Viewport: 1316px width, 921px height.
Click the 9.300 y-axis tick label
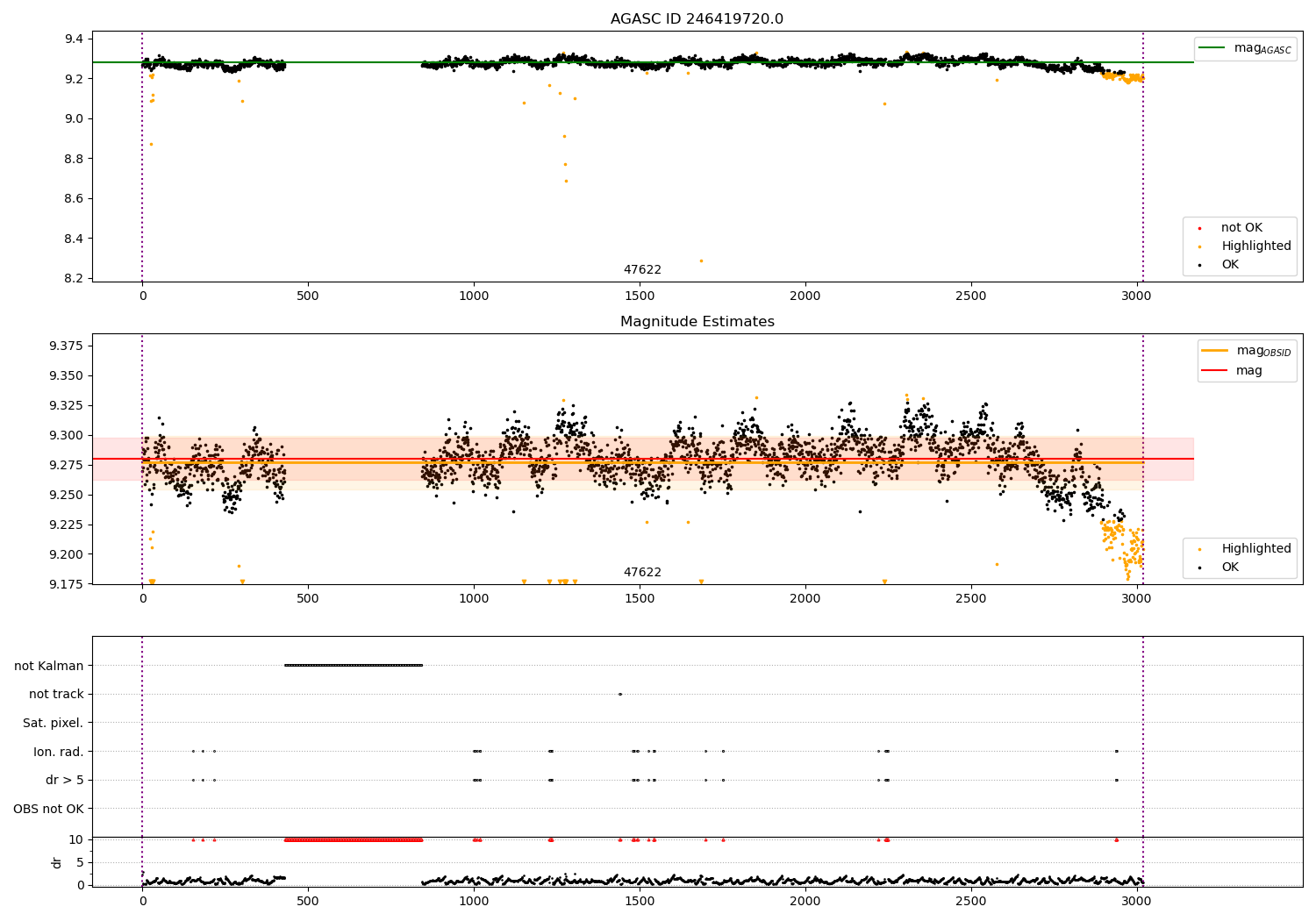[x=67, y=436]
